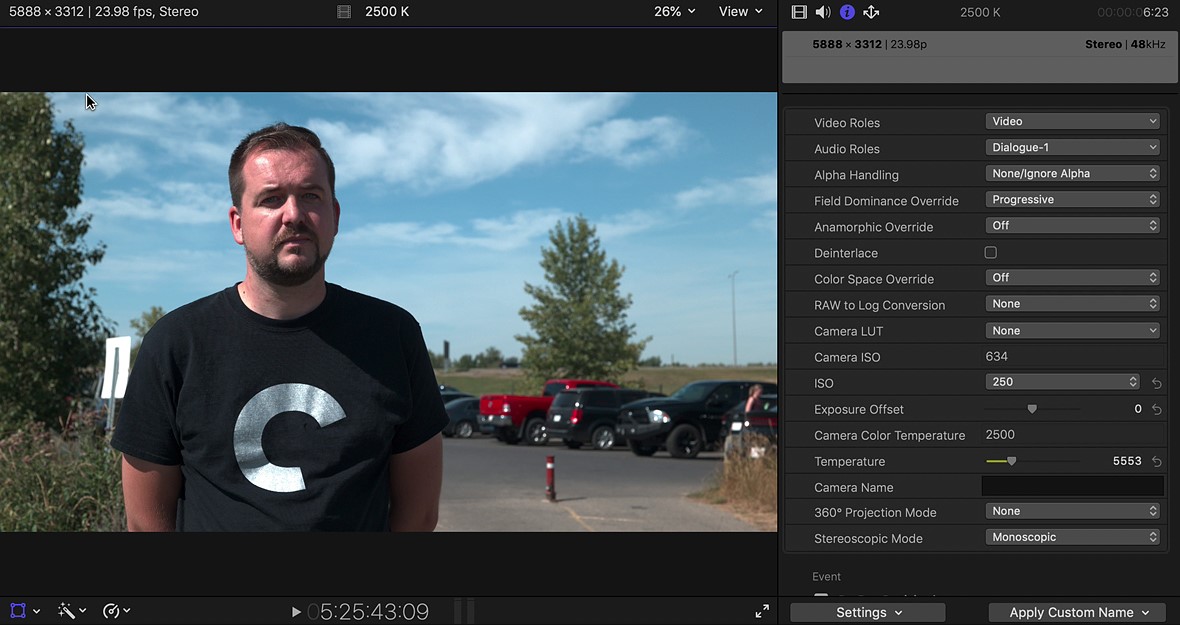Select the Info inspector icon
This screenshot has height=625, width=1180.
pyautogui.click(x=847, y=12)
